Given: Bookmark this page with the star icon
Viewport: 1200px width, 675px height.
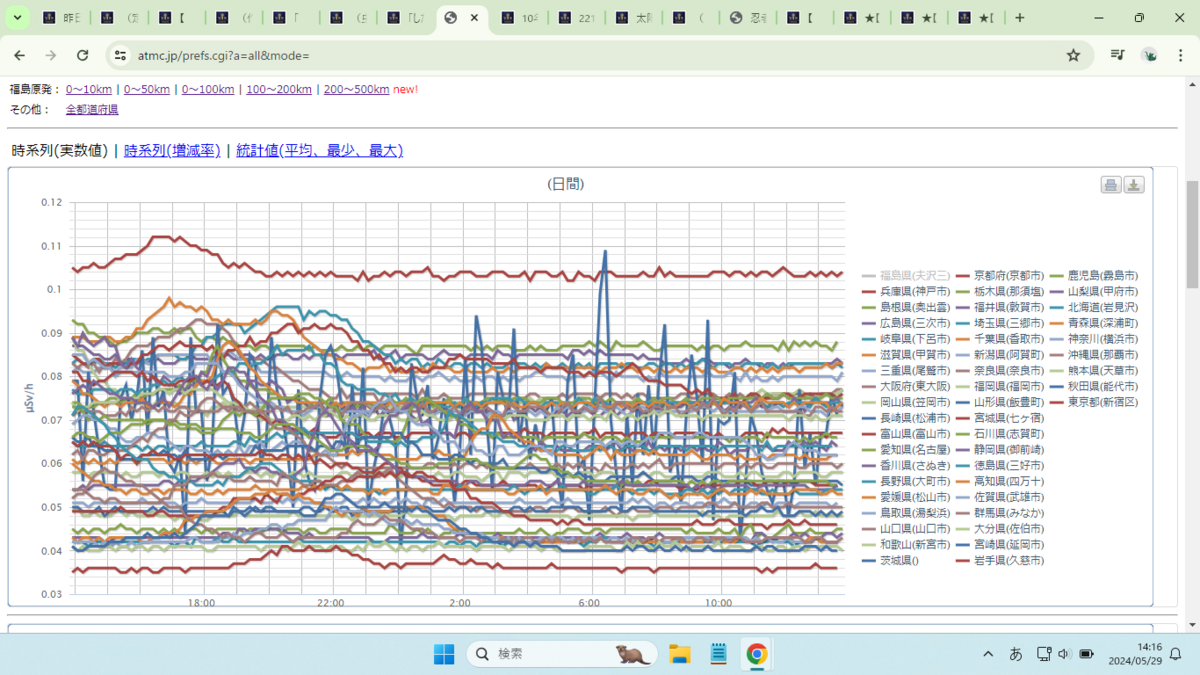Looking at the screenshot, I should 1073,56.
